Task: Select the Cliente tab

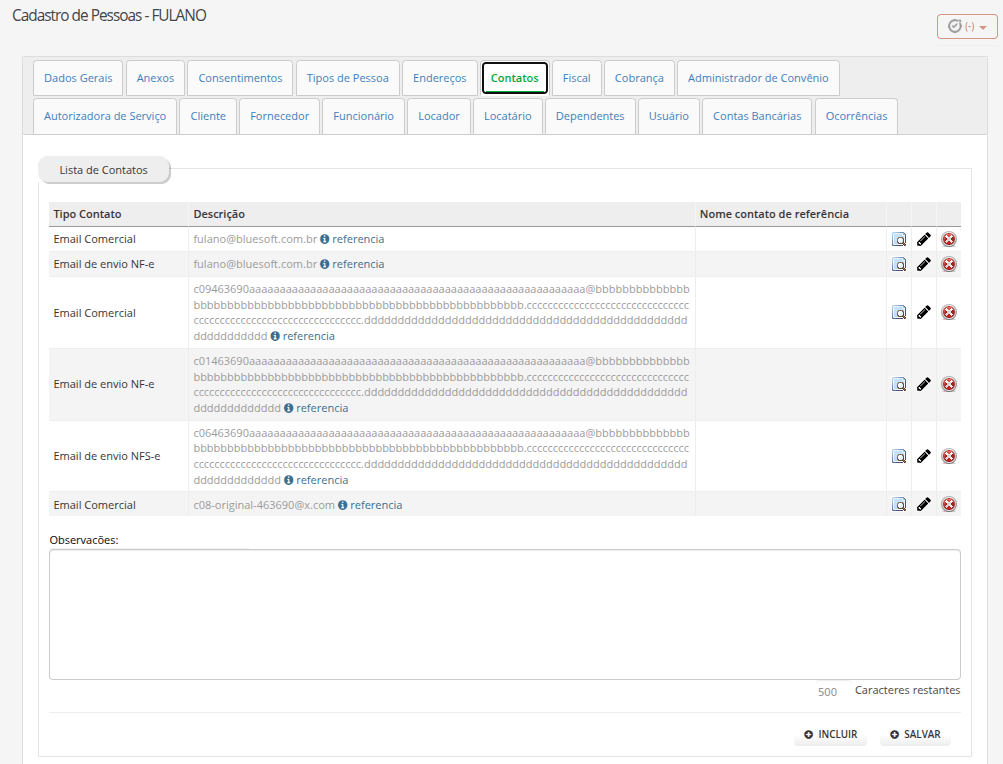Action: tap(208, 116)
